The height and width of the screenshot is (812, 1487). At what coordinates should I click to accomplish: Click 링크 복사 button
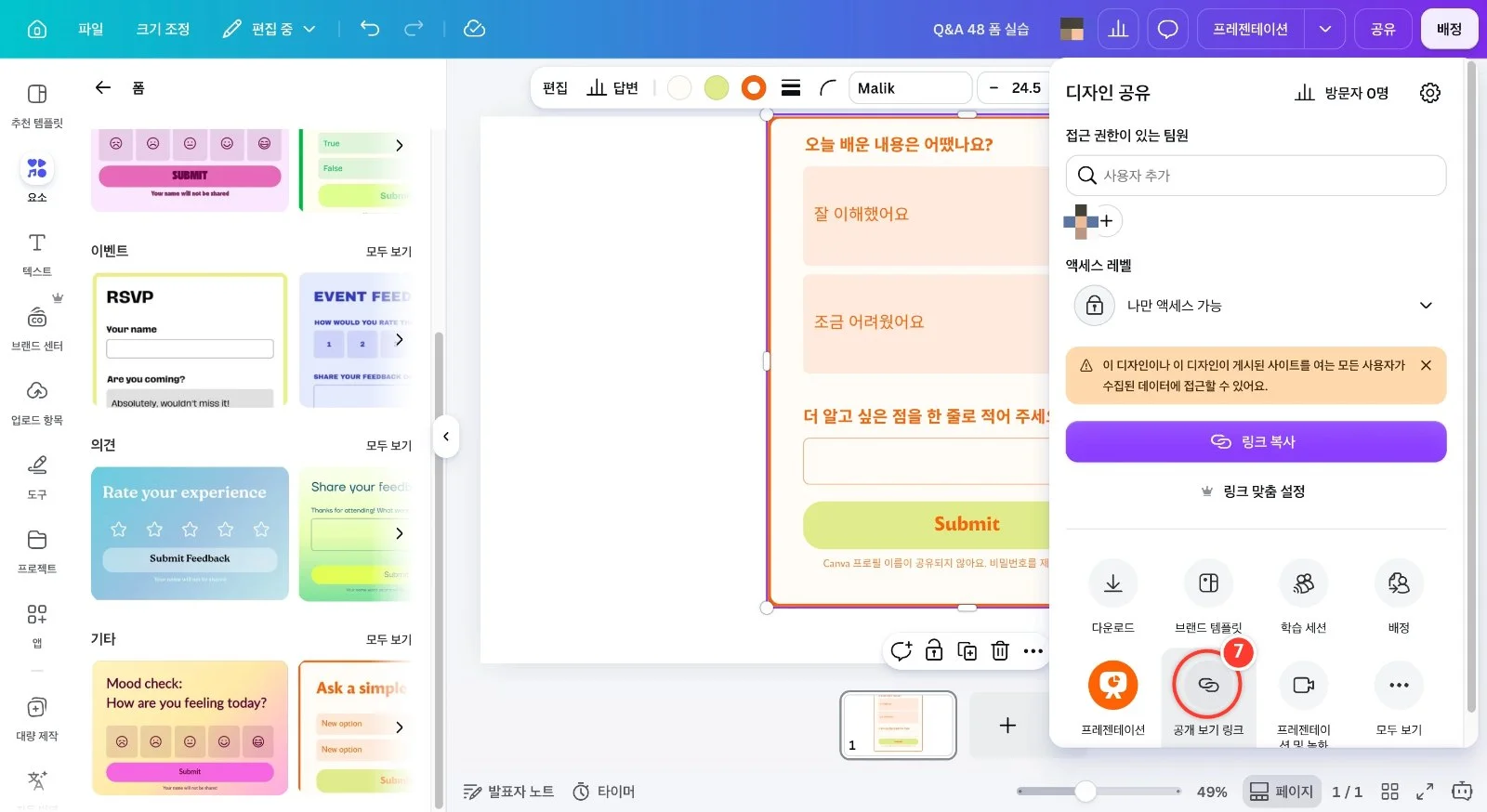point(1256,441)
